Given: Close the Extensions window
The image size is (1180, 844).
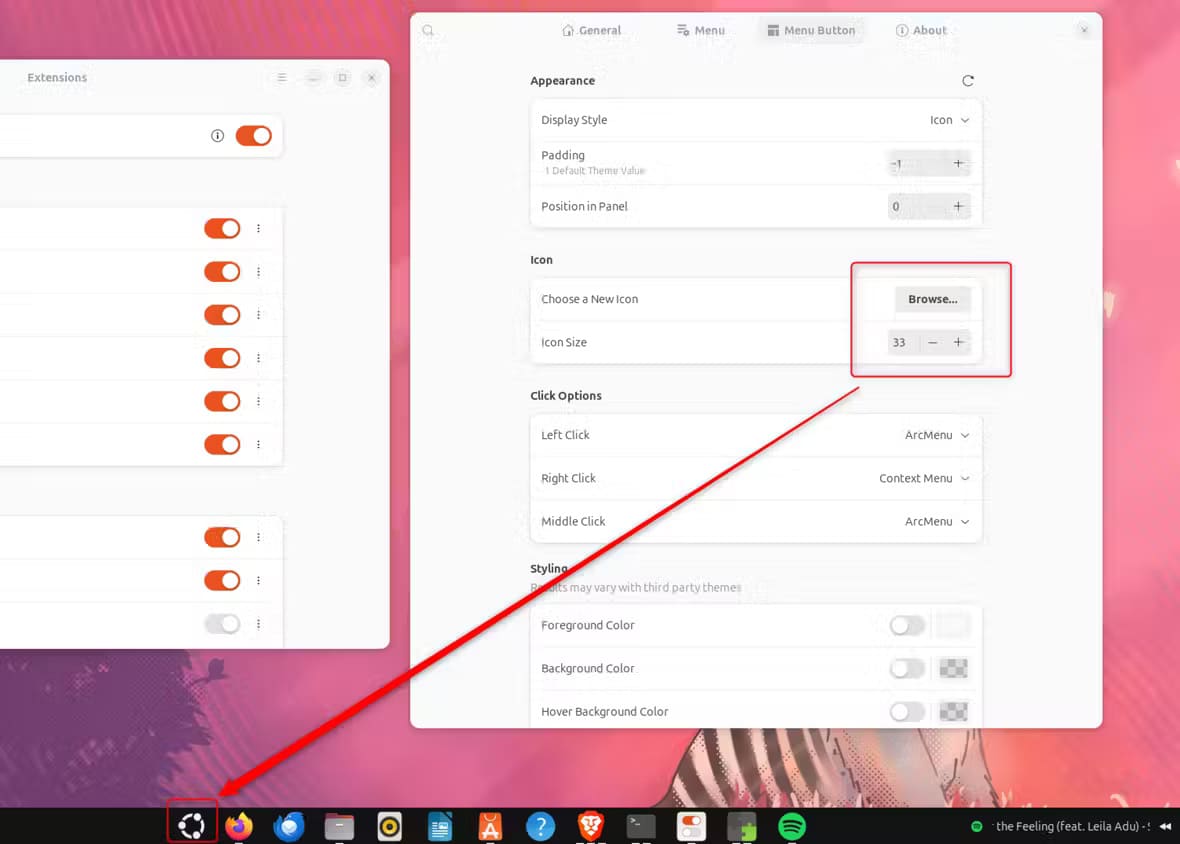Looking at the screenshot, I should [x=372, y=77].
